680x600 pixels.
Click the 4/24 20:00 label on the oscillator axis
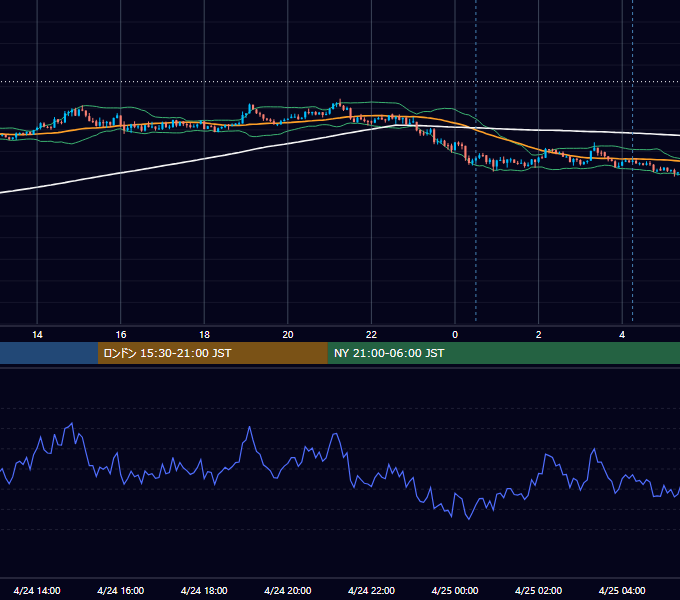tap(288, 590)
